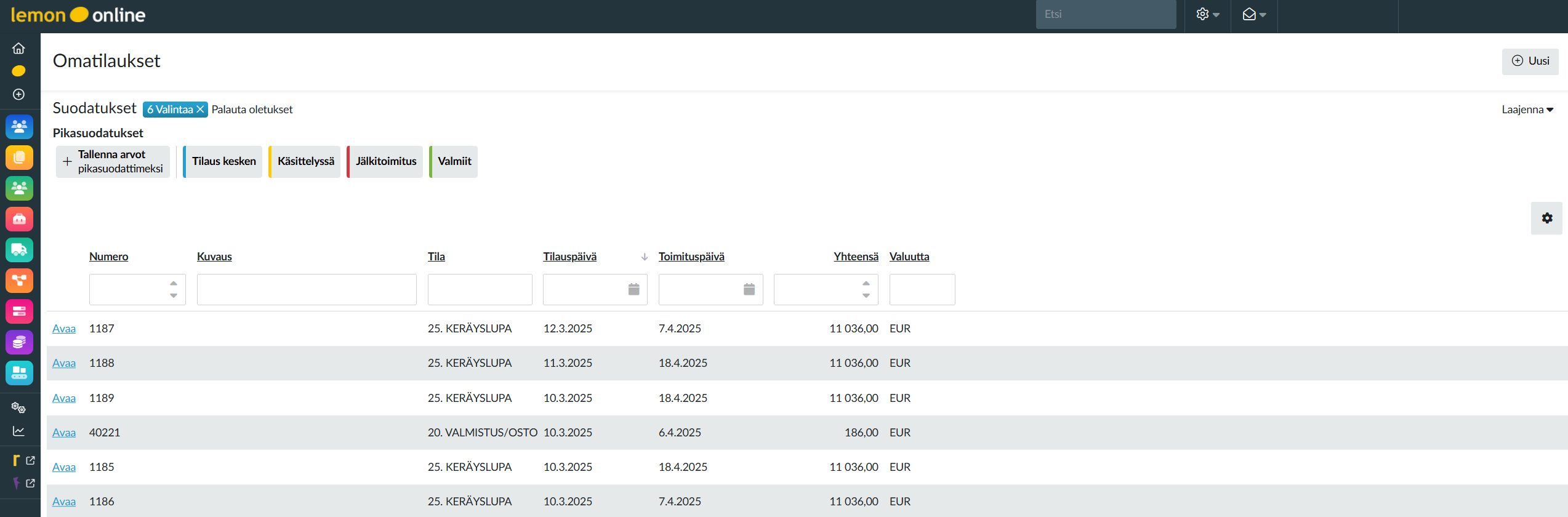Click Palauta oletukset to reset filters
This screenshot has height=517, width=1568.
tap(252, 110)
